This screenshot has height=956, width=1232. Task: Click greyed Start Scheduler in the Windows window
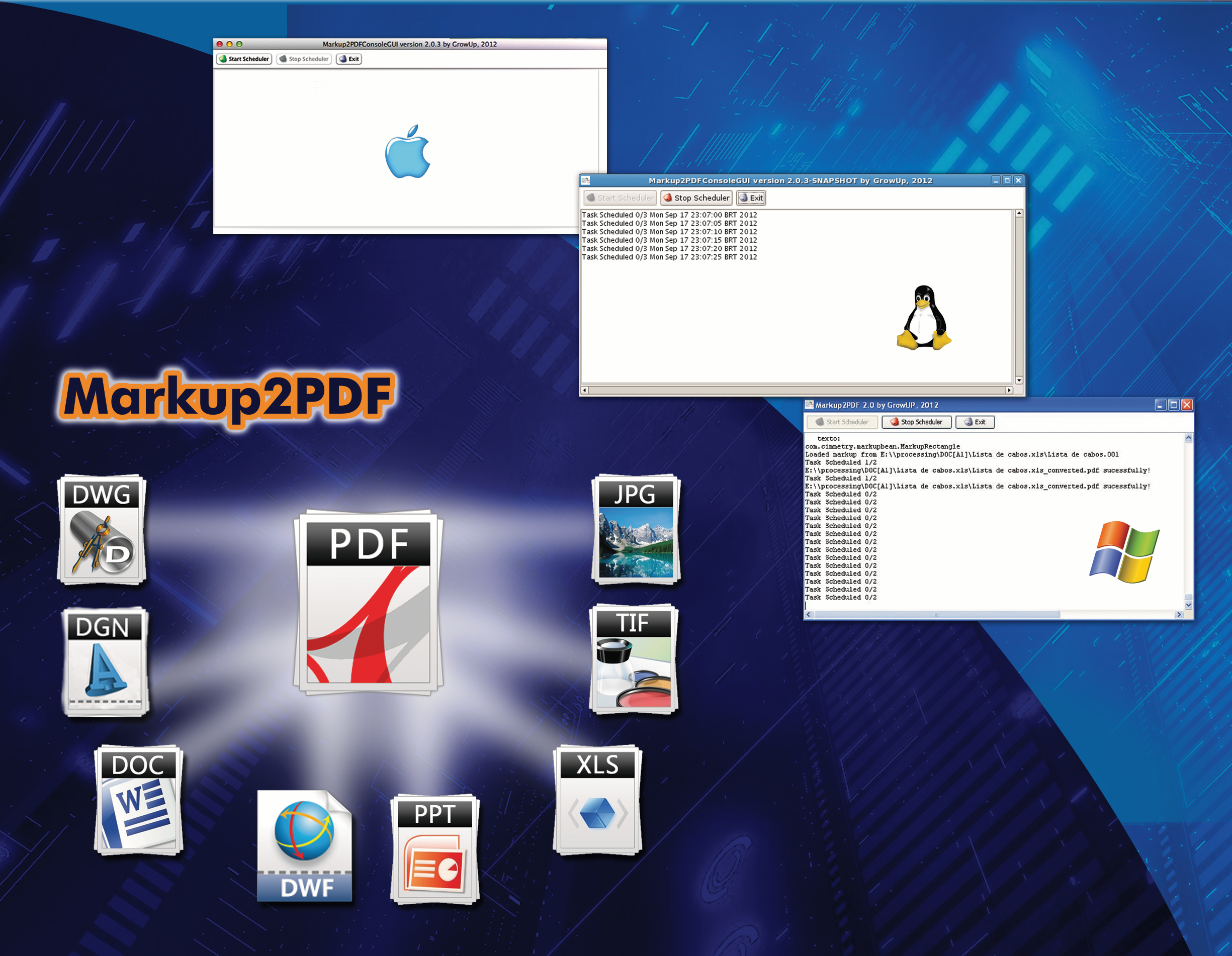click(x=842, y=422)
